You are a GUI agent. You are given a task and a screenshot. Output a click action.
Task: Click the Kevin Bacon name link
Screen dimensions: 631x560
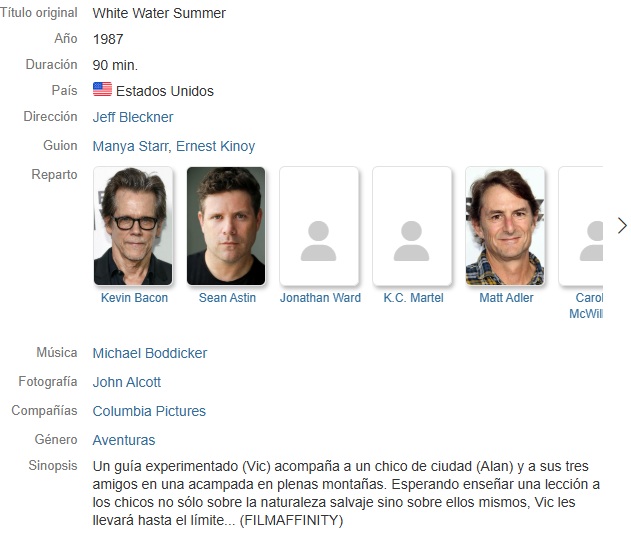134,298
